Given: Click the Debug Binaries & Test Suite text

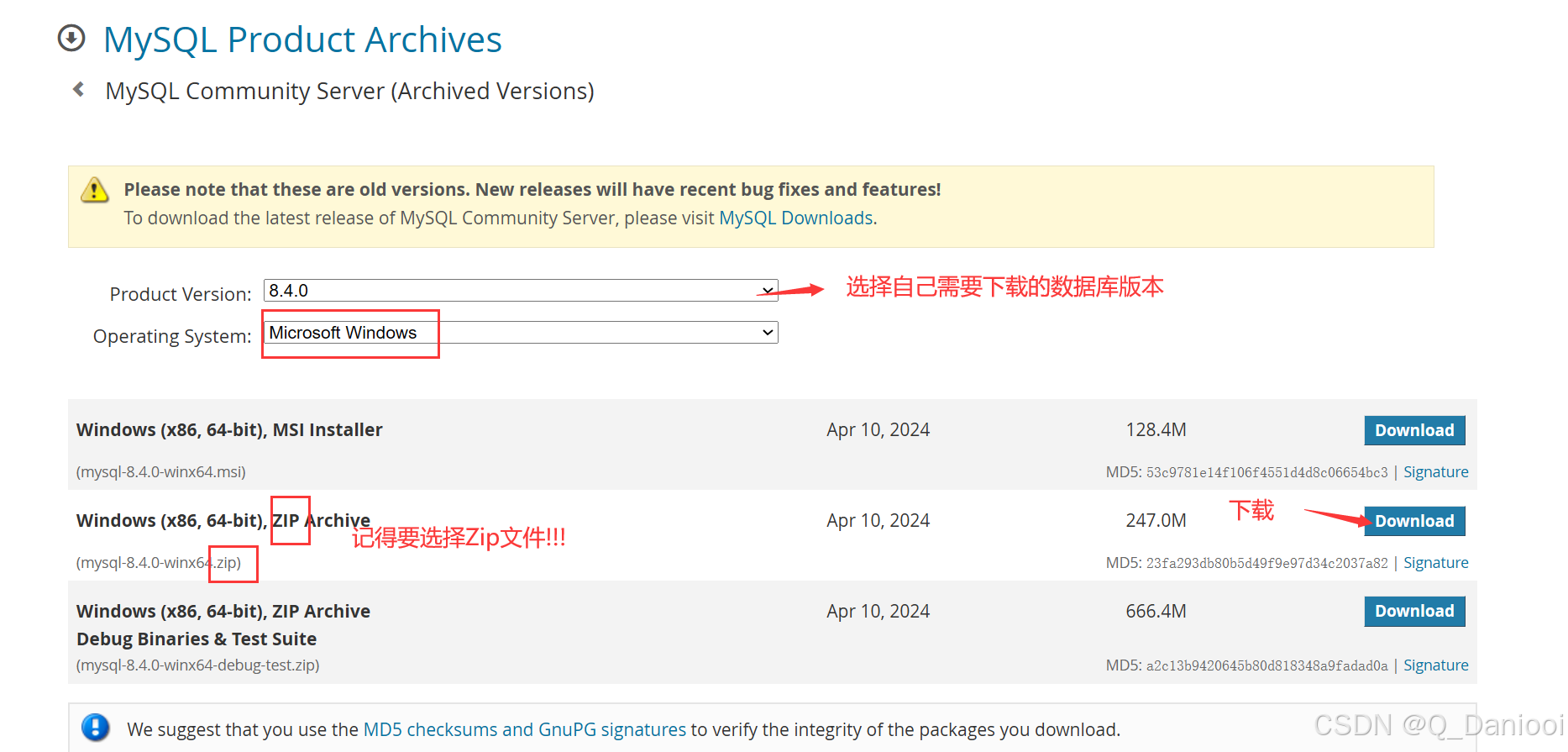Looking at the screenshot, I should point(197,639).
